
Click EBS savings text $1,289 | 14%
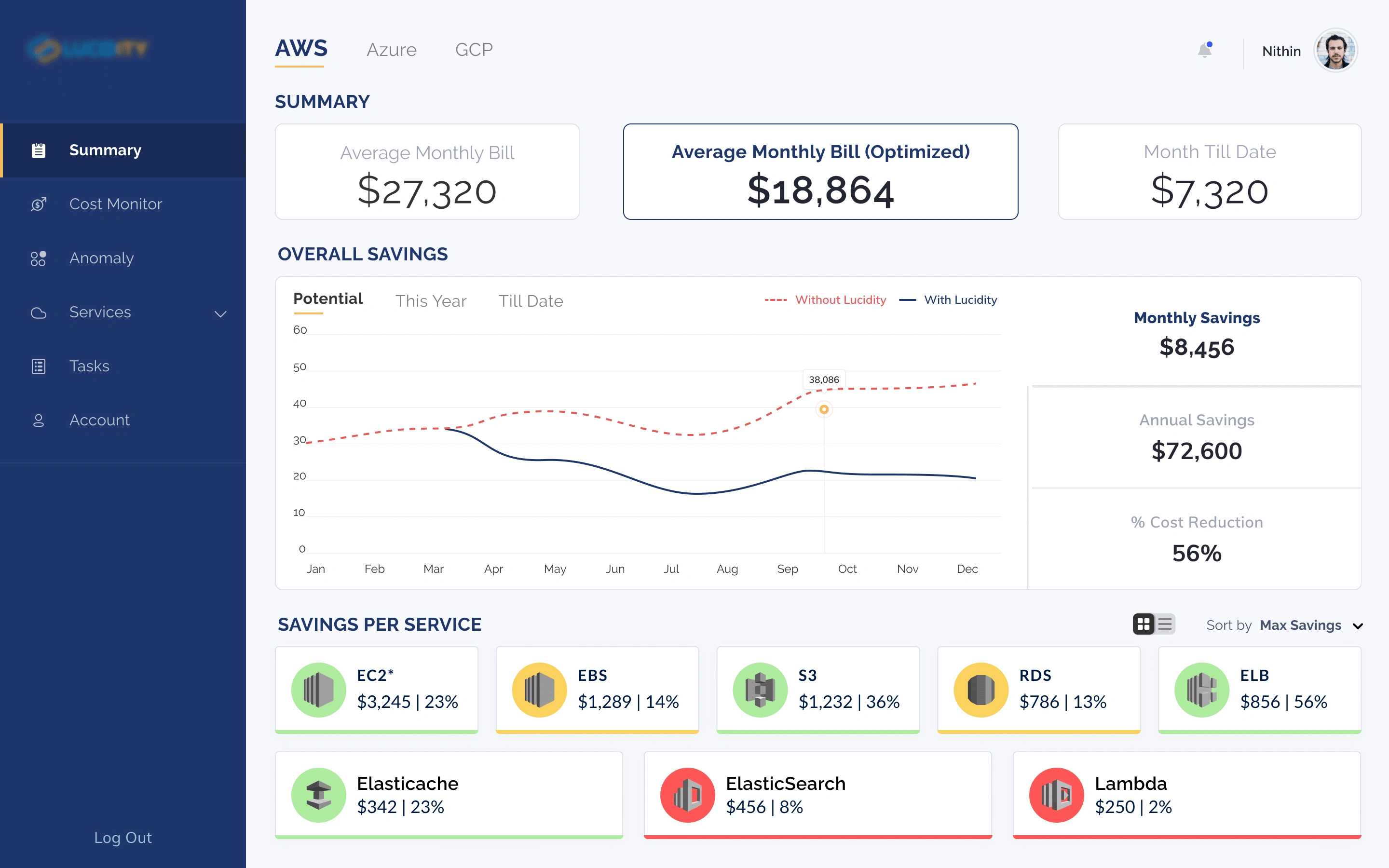tap(628, 702)
